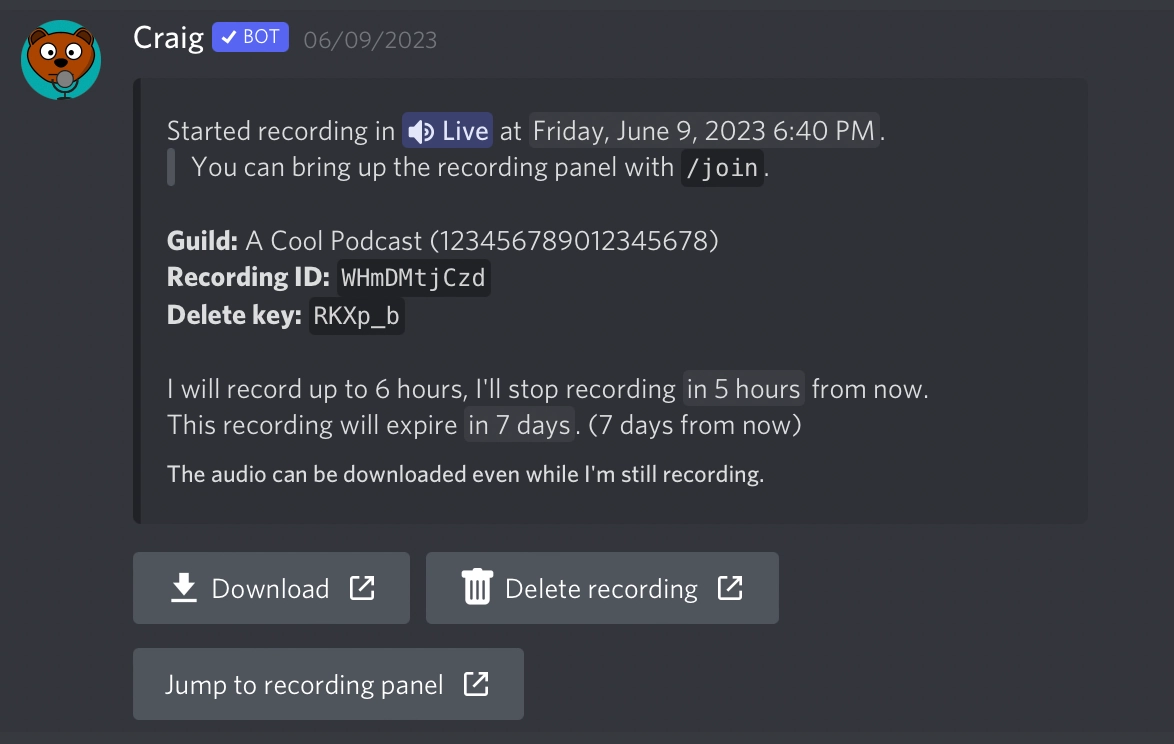The width and height of the screenshot is (1174, 744).
Task: Click the verified checkmark in the BOT badge
Action: [227, 36]
